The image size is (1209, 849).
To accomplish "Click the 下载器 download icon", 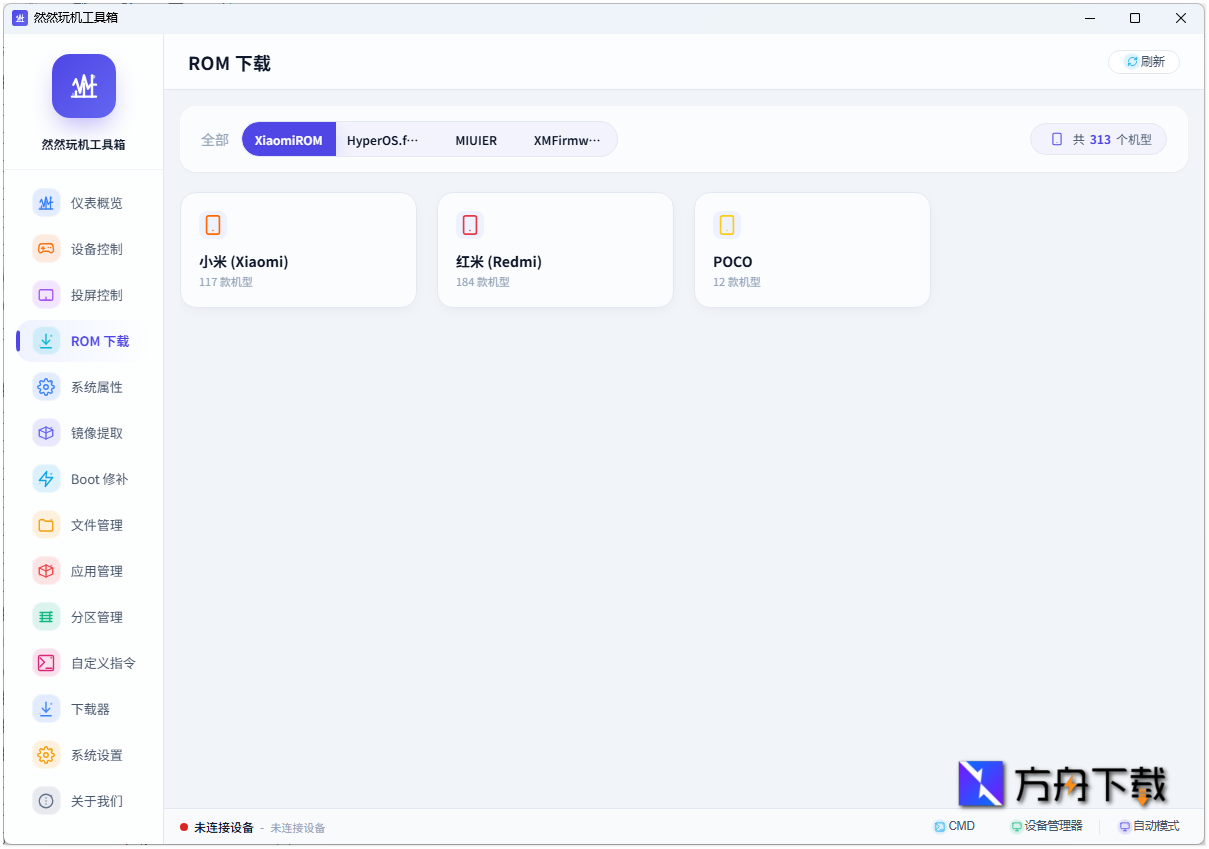I will point(46,709).
